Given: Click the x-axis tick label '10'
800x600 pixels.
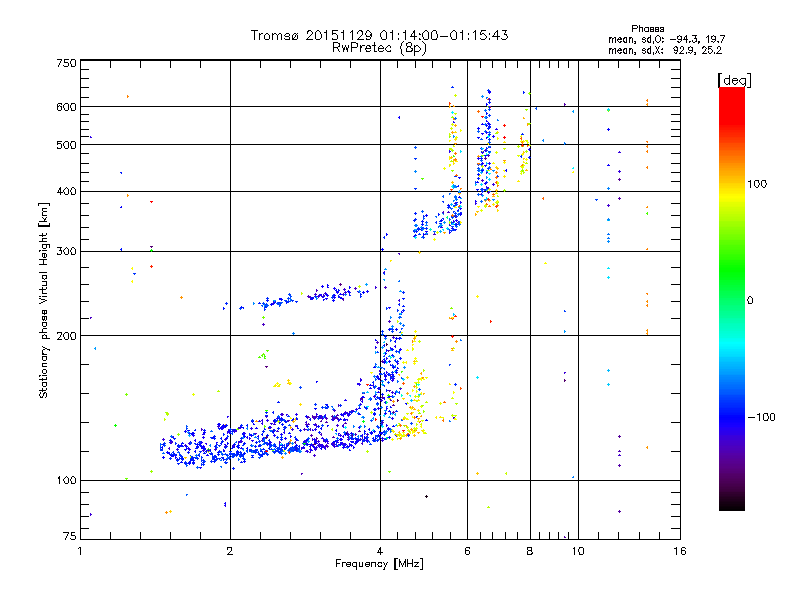Looking at the screenshot, I should point(578,551).
